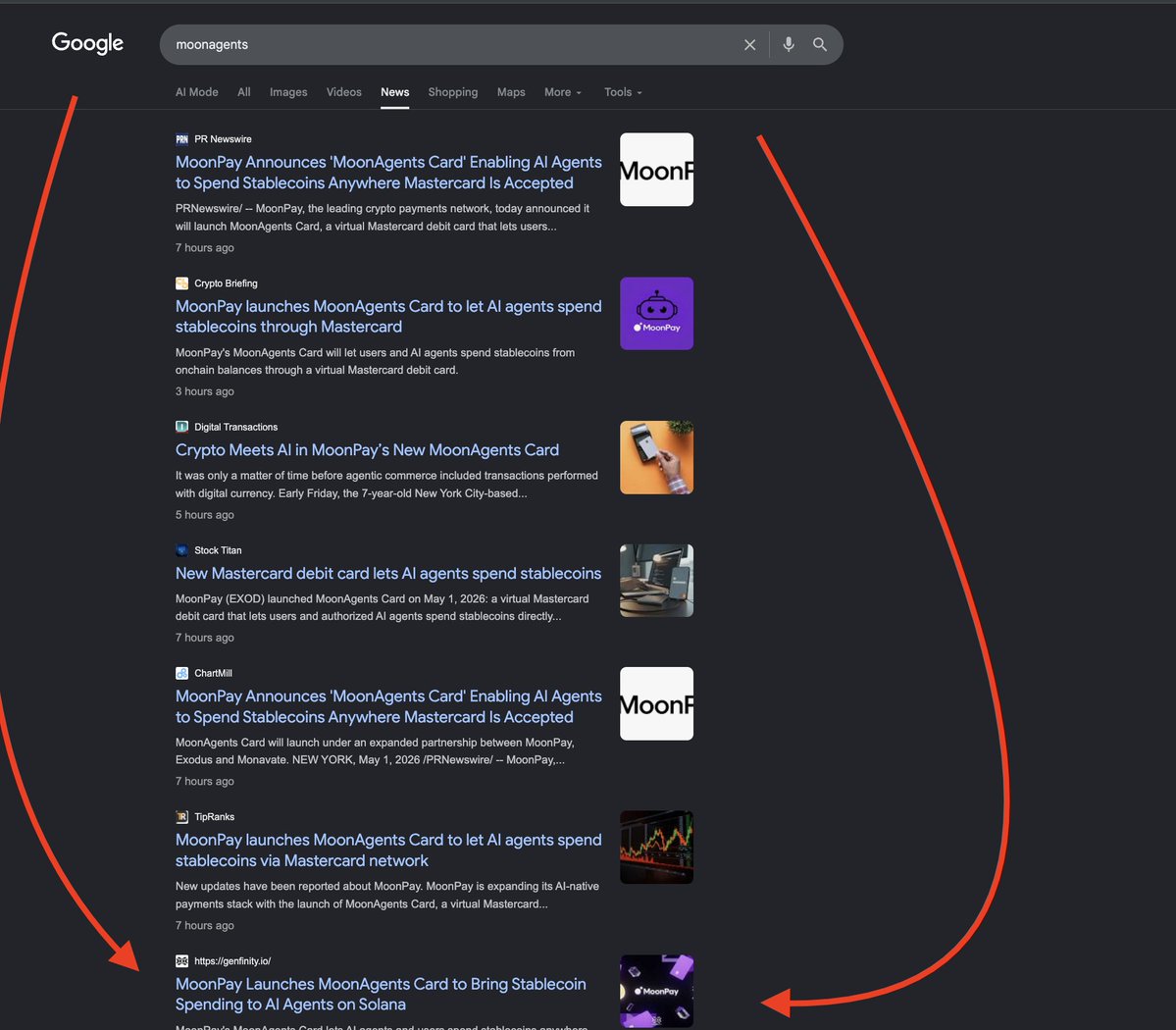Expand the Tools dropdown
The height and width of the screenshot is (1030, 1176).
623,92
